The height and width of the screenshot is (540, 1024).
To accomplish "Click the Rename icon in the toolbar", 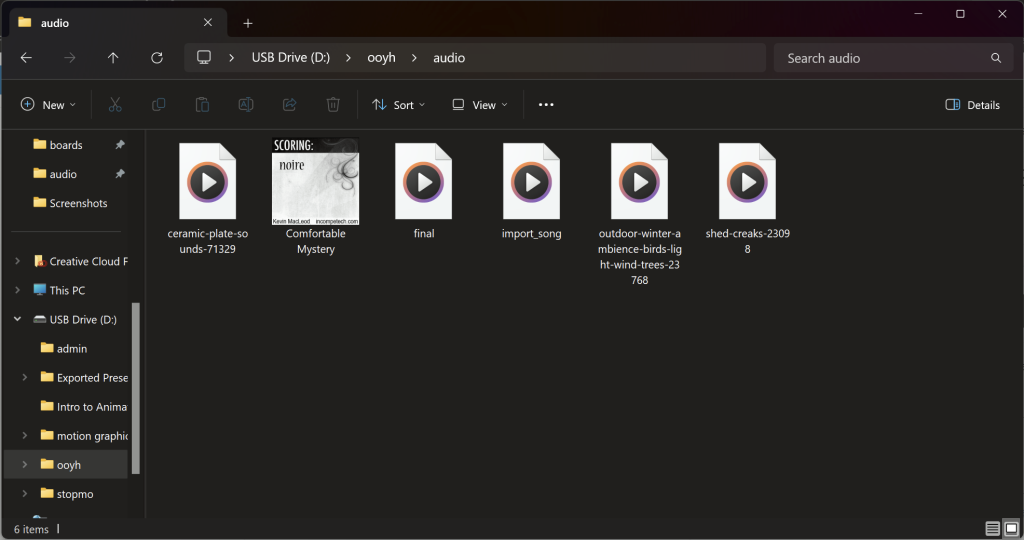I will (246, 104).
